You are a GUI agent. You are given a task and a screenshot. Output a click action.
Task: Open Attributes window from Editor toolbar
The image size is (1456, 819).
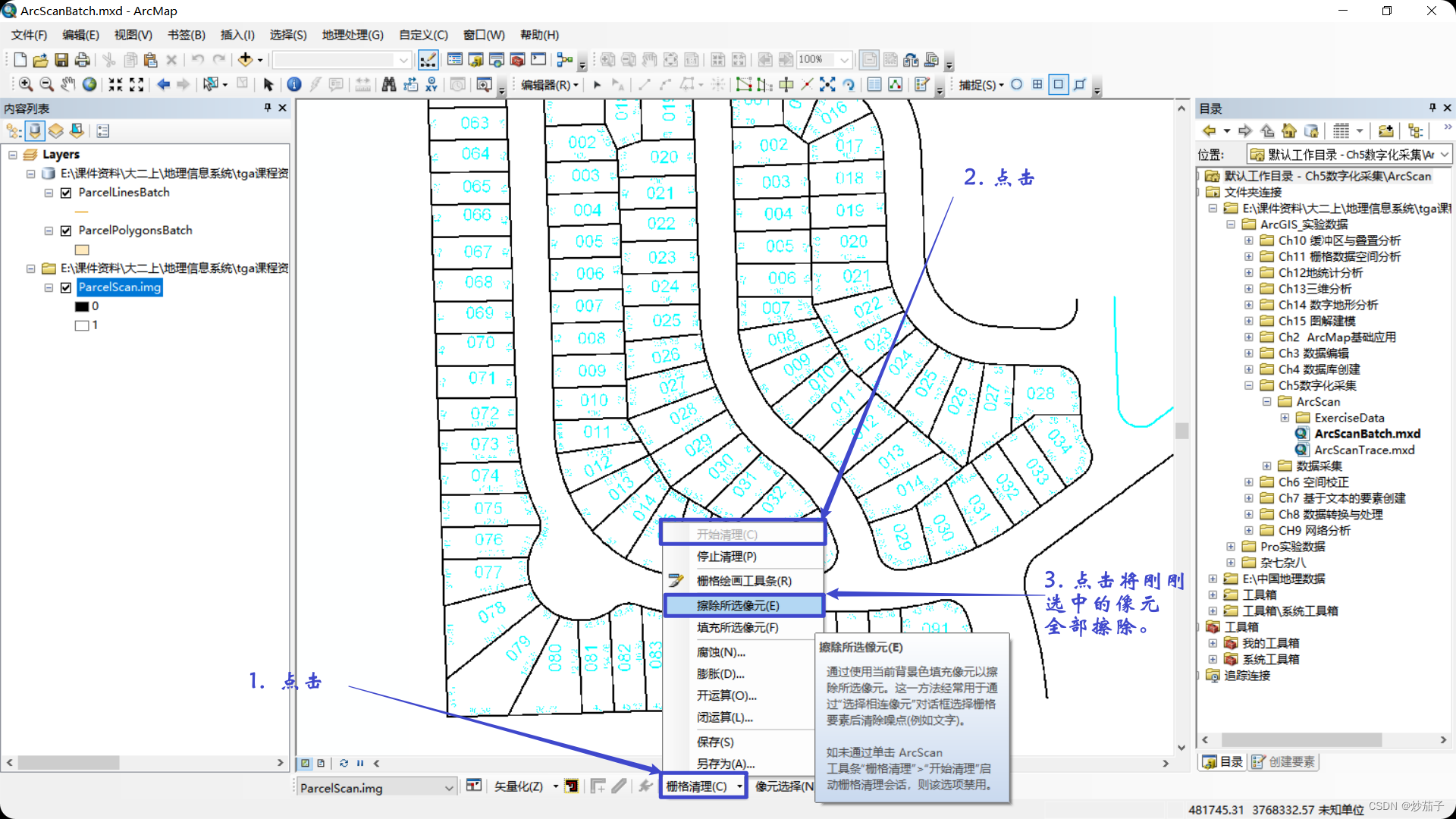pyautogui.click(x=874, y=84)
